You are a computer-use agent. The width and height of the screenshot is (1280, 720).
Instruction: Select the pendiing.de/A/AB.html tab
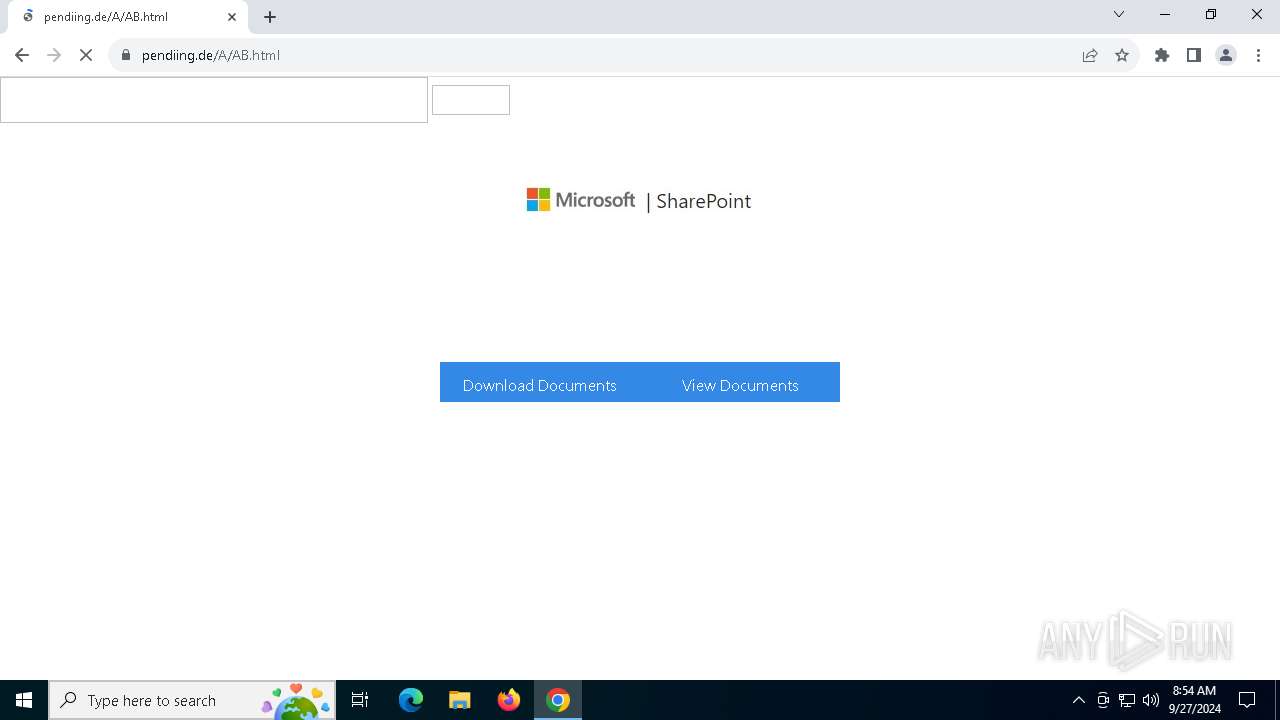(x=126, y=17)
